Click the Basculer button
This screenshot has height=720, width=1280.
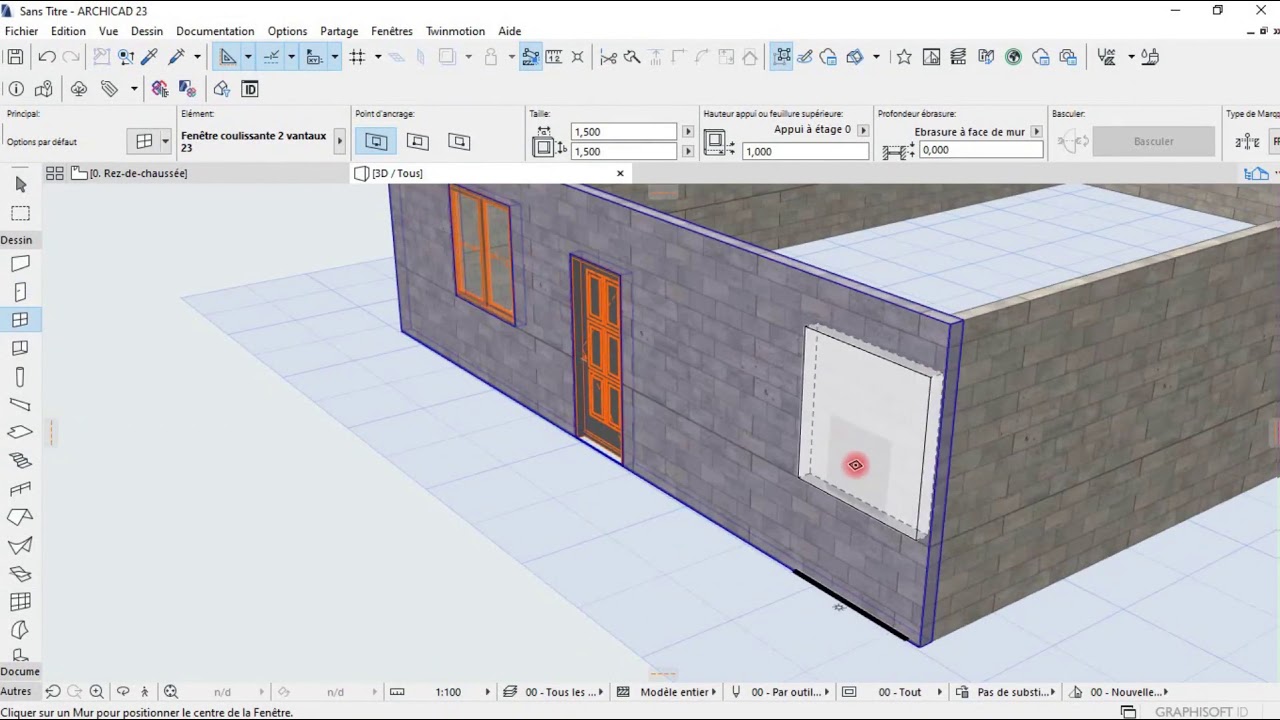pos(1154,141)
